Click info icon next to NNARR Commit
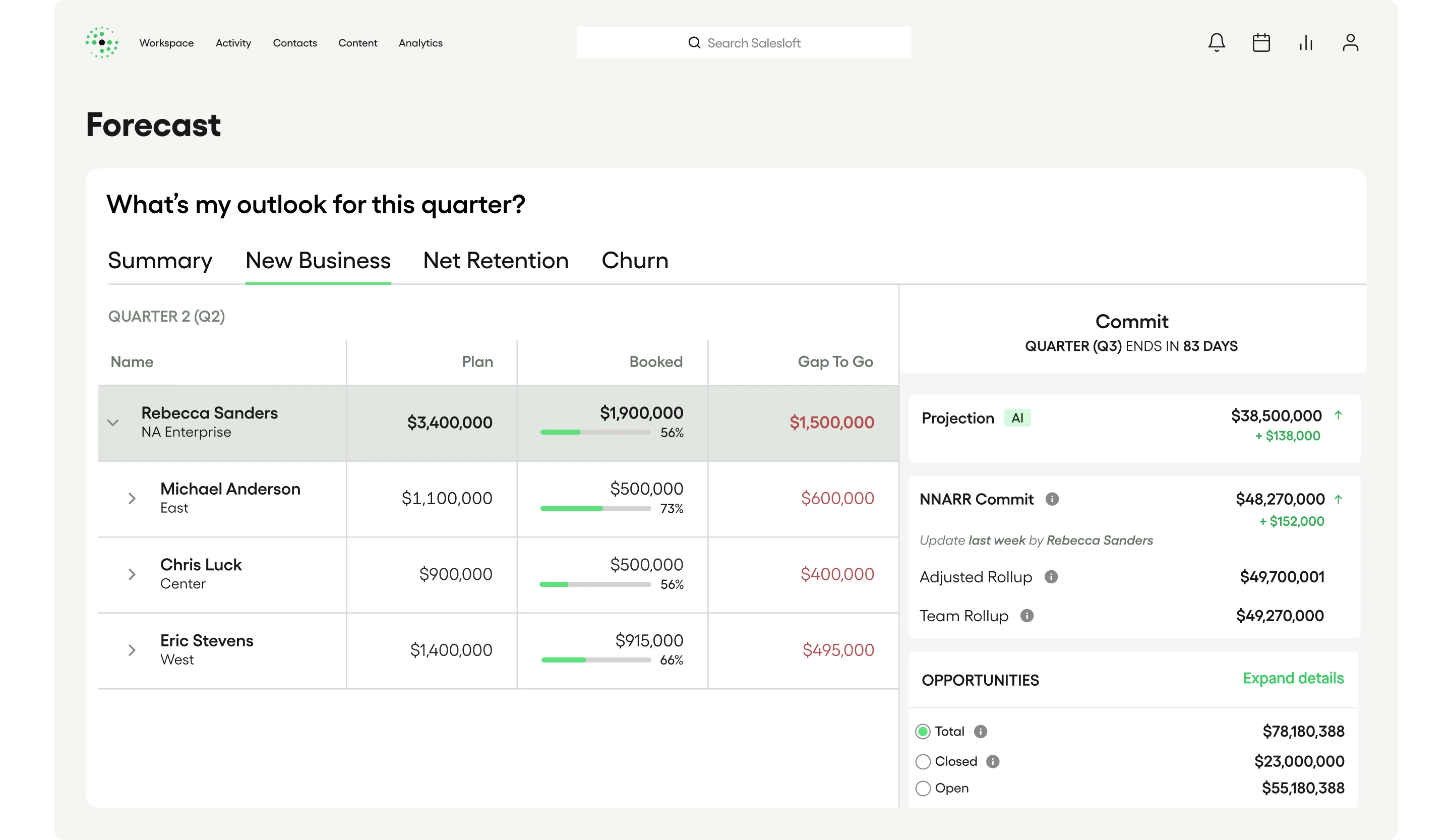Viewport: 1452px width, 840px height. click(1052, 499)
